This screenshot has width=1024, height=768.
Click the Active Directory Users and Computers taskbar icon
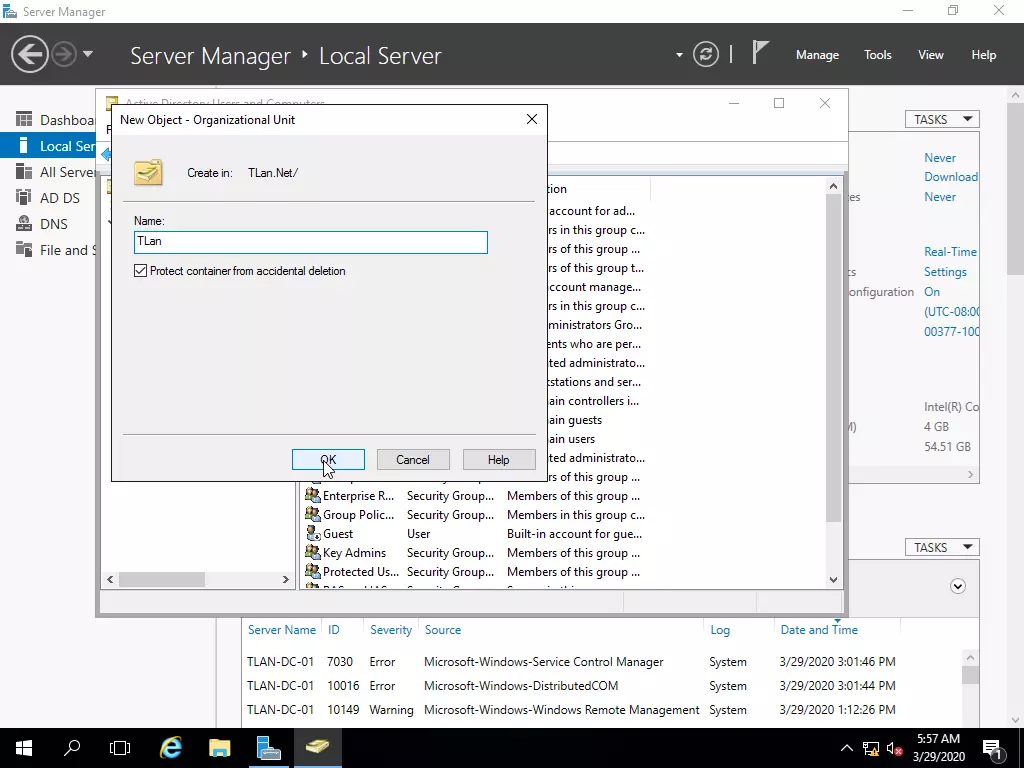[317, 748]
